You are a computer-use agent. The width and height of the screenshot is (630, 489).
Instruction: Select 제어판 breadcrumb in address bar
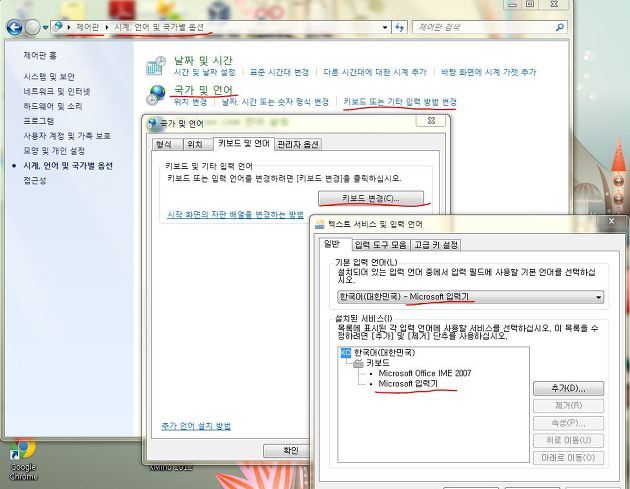pyautogui.click(x=88, y=27)
